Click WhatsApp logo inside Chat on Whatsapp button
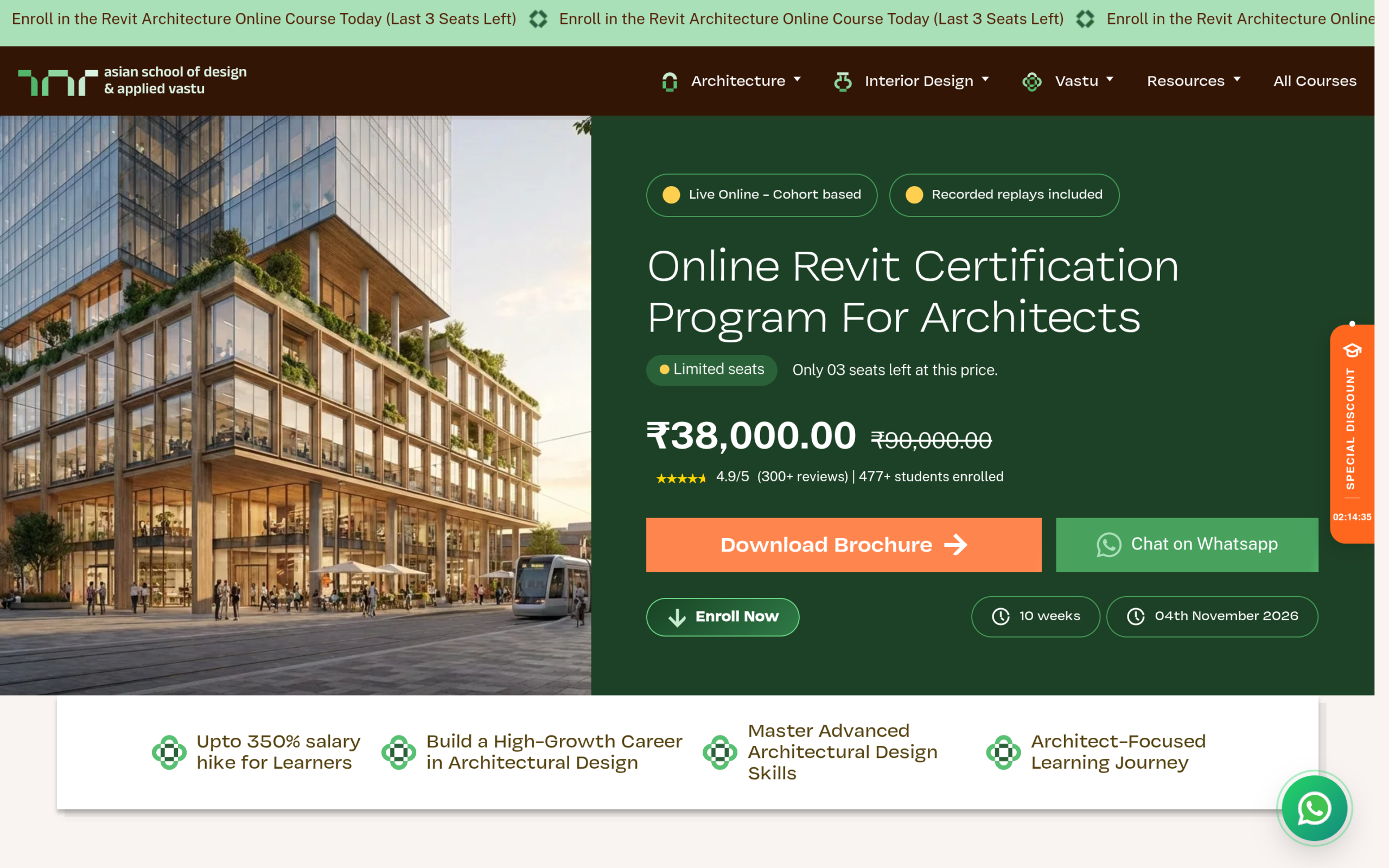Viewport: 1389px width, 868px height. tap(1108, 544)
